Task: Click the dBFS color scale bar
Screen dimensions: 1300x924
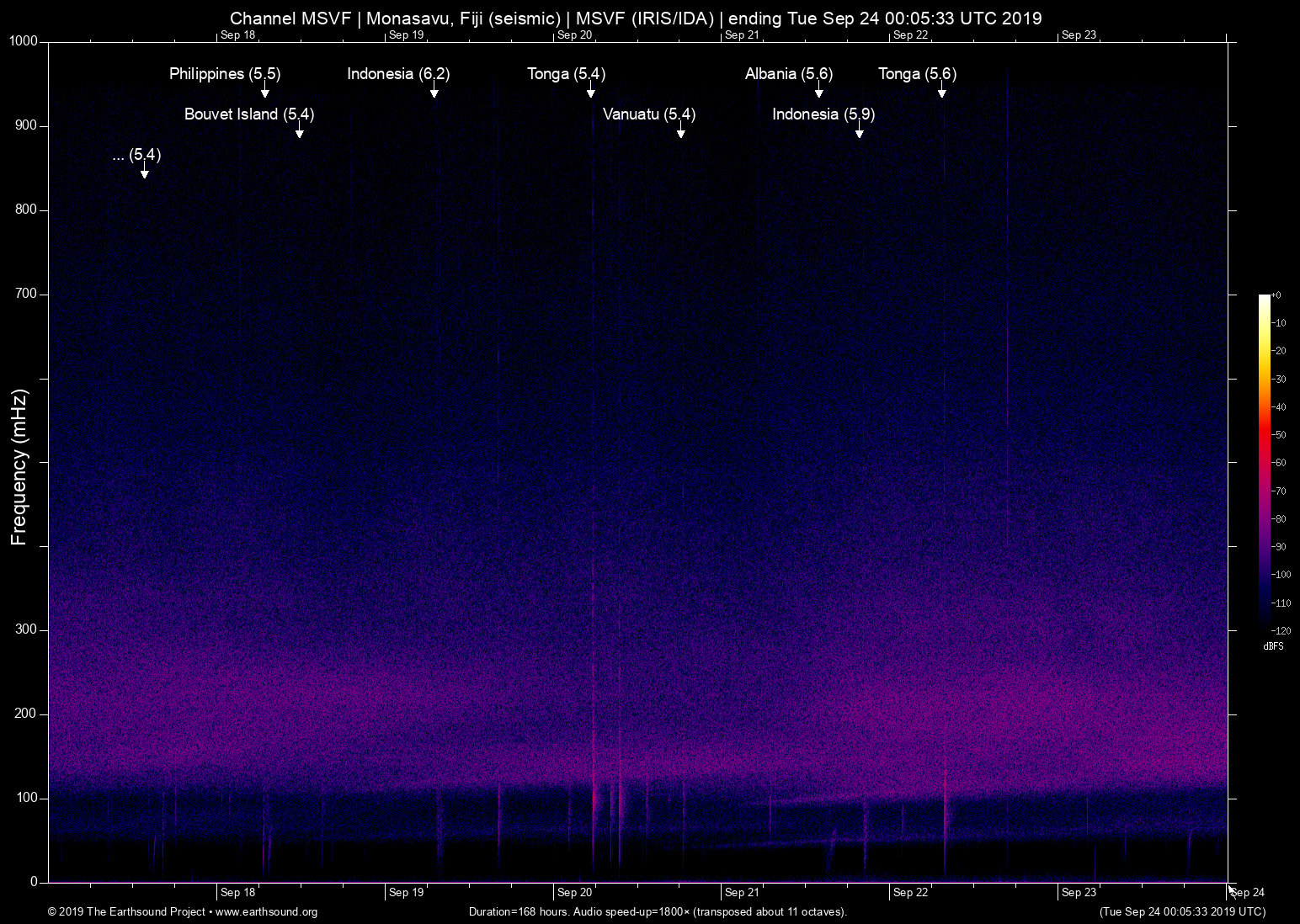Action: [1264, 461]
